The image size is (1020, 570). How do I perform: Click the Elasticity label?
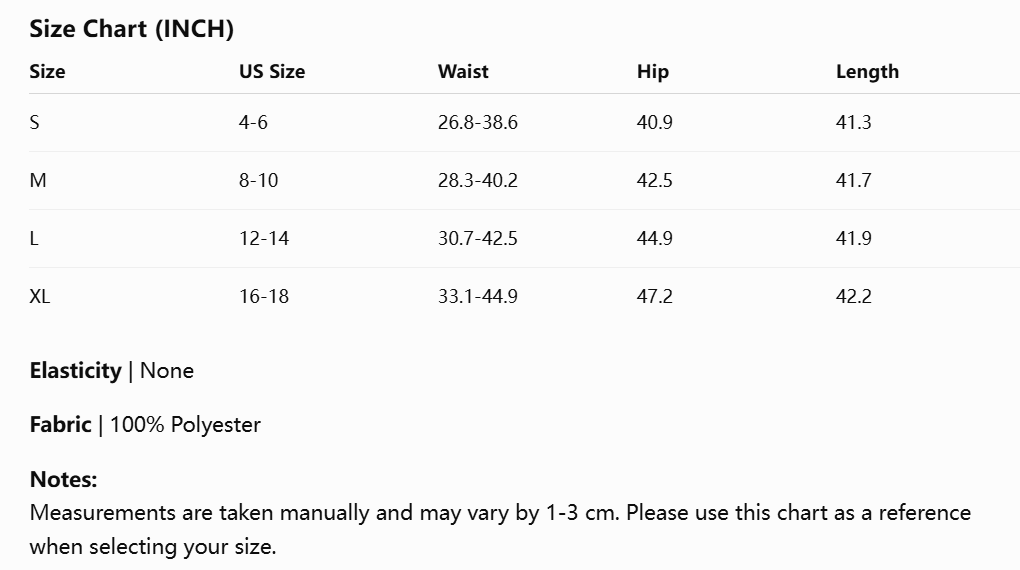click(x=75, y=371)
